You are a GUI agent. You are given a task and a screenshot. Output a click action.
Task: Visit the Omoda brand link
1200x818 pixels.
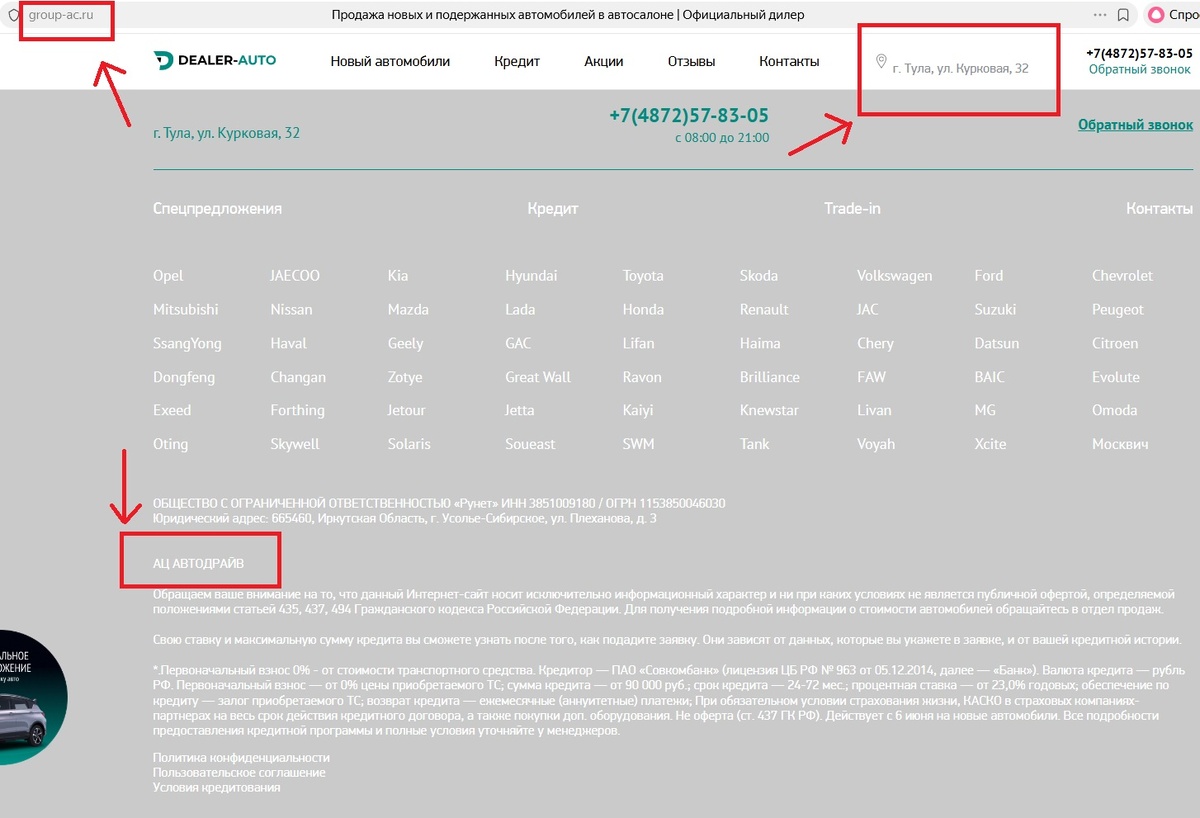[1114, 411]
